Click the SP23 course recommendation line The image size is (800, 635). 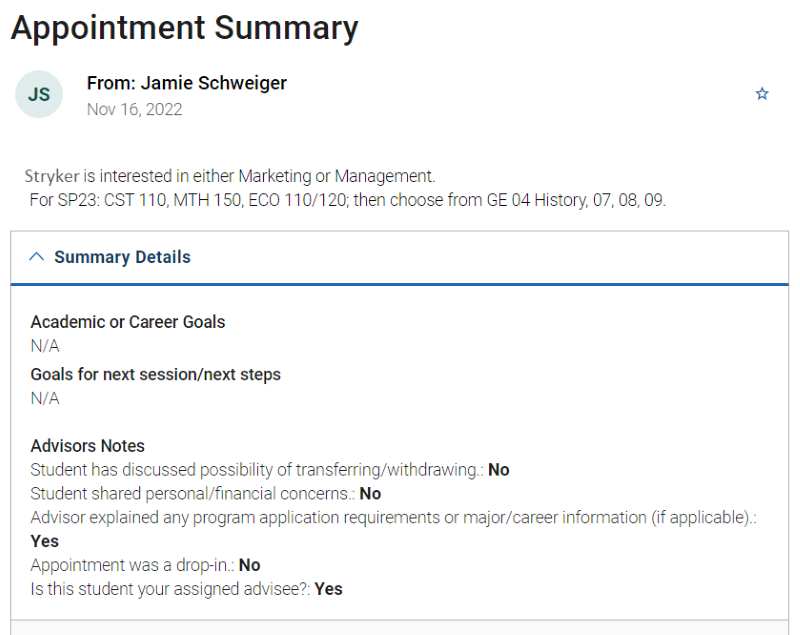pyautogui.click(x=348, y=200)
